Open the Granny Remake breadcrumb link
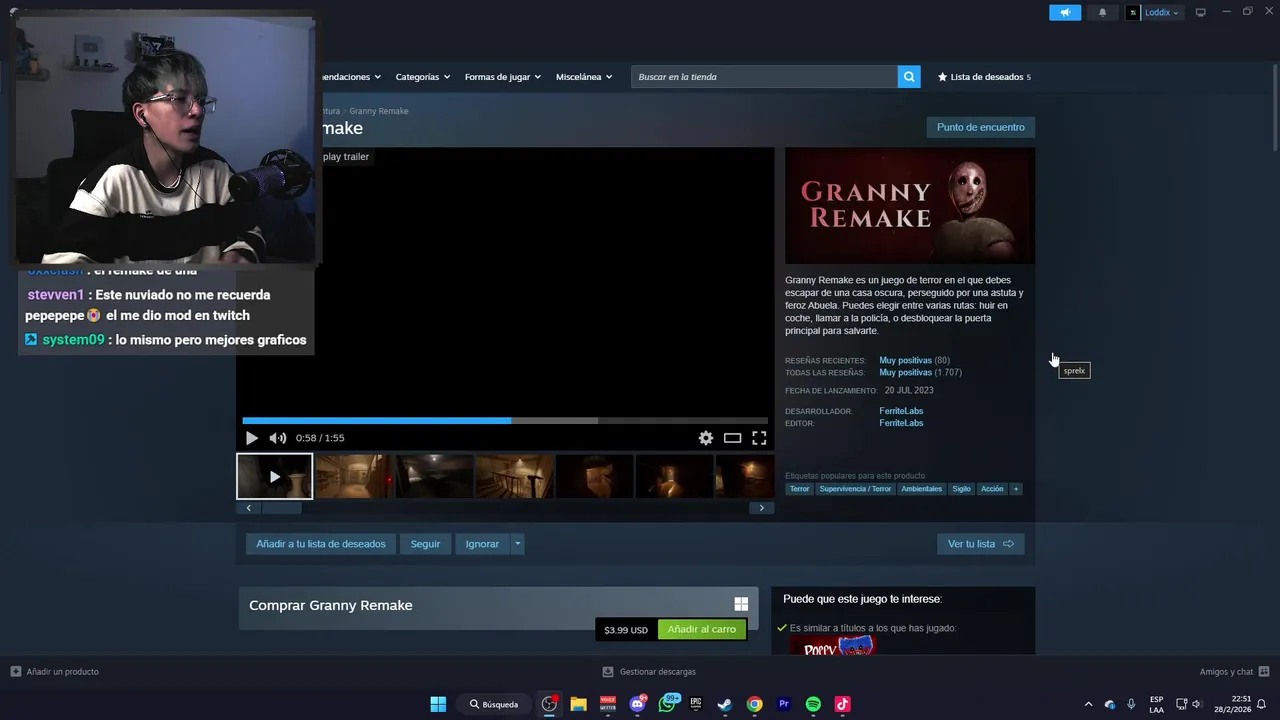Viewport: 1280px width, 720px height. click(379, 111)
